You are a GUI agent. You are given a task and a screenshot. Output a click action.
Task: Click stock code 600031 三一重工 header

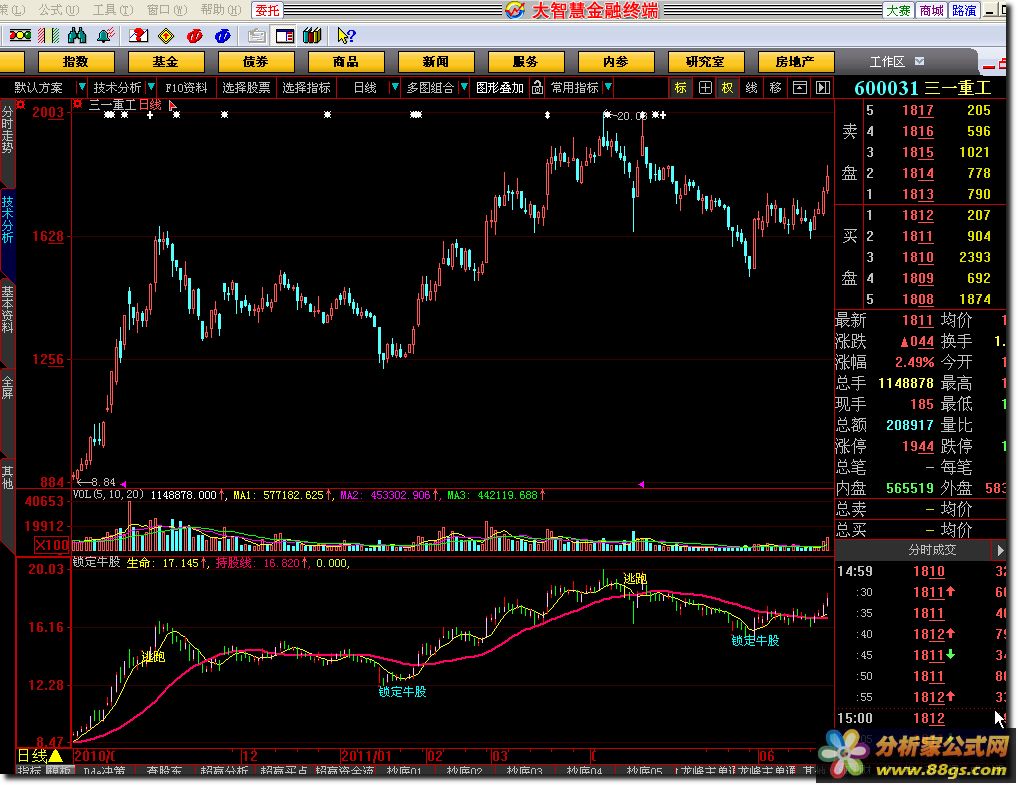tap(922, 88)
